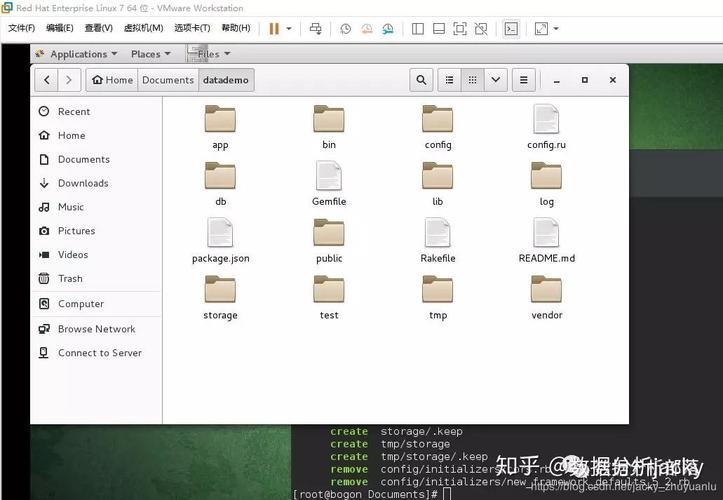Open Computer in sidebar
The width and height of the screenshot is (723, 500).
coord(97,304)
